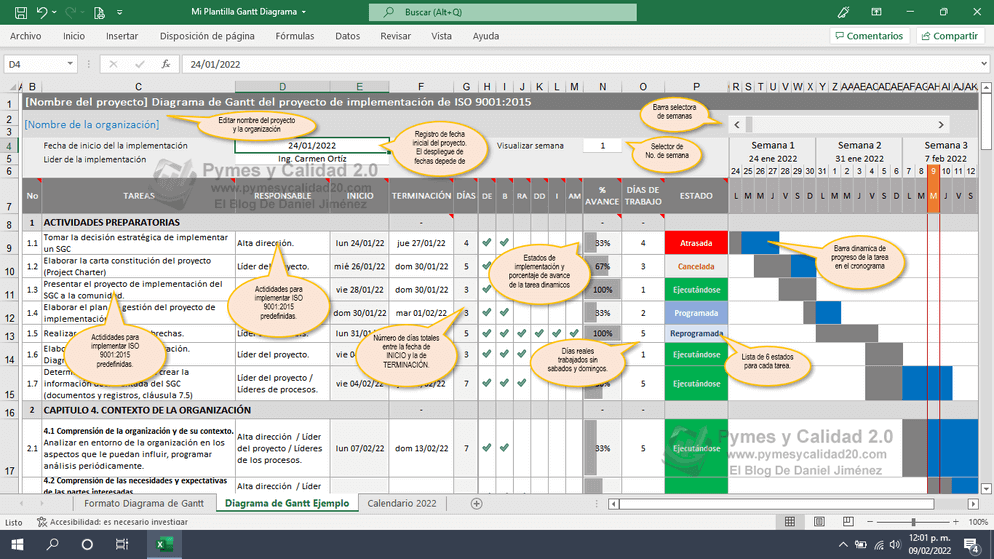Viewport: 994px width, 559px height.
Task: Click the DE checkmark in row 2.1
Action: [x=487, y=448]
